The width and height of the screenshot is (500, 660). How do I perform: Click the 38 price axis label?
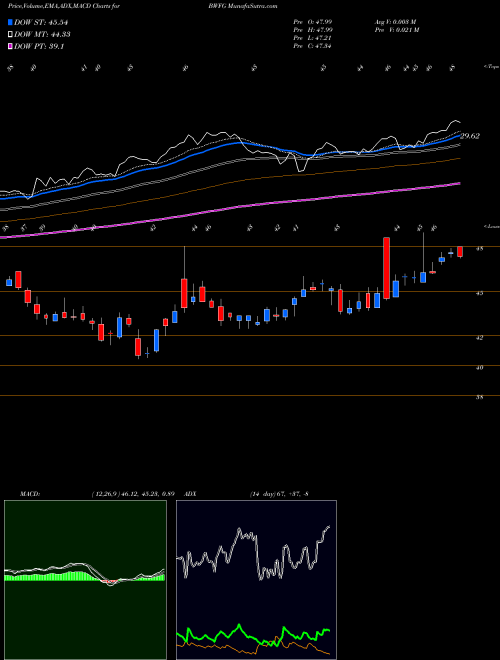(479, 397)
